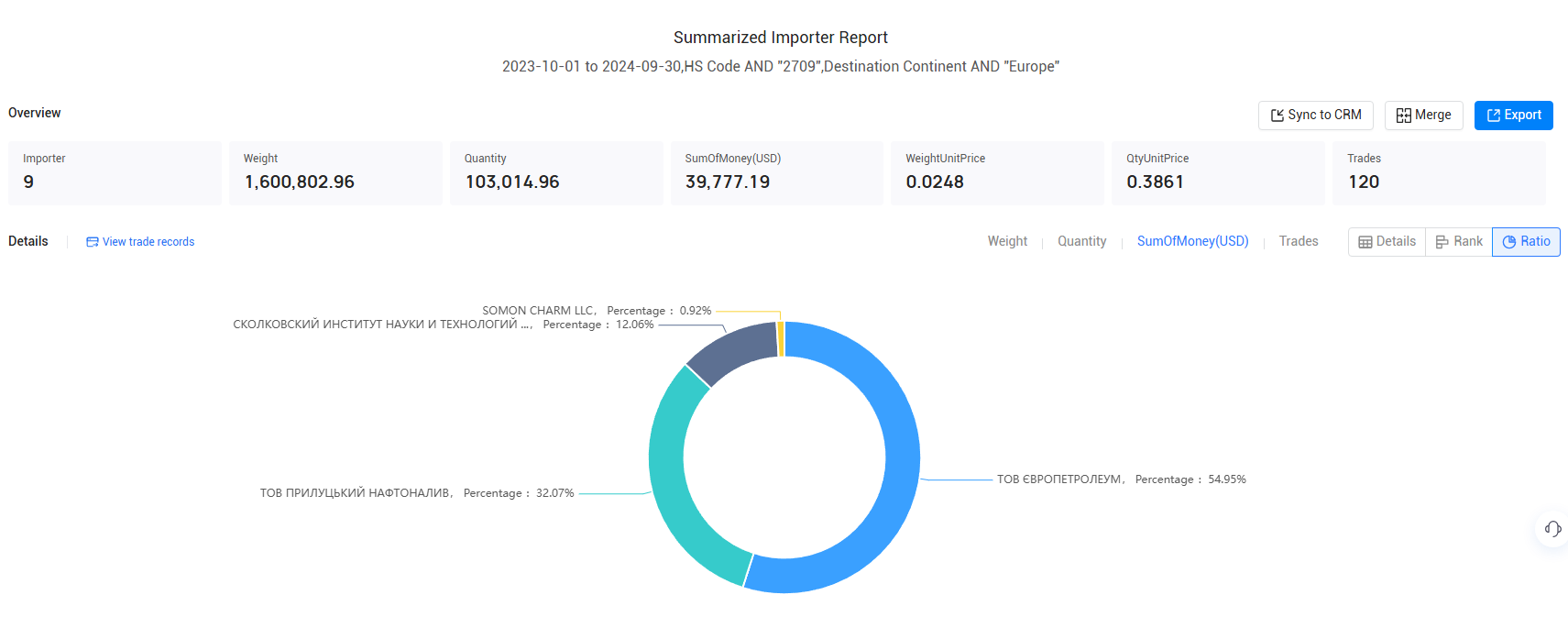Export the importer report
Viewport: 1568px width, 639px height.
[1513, 116]
